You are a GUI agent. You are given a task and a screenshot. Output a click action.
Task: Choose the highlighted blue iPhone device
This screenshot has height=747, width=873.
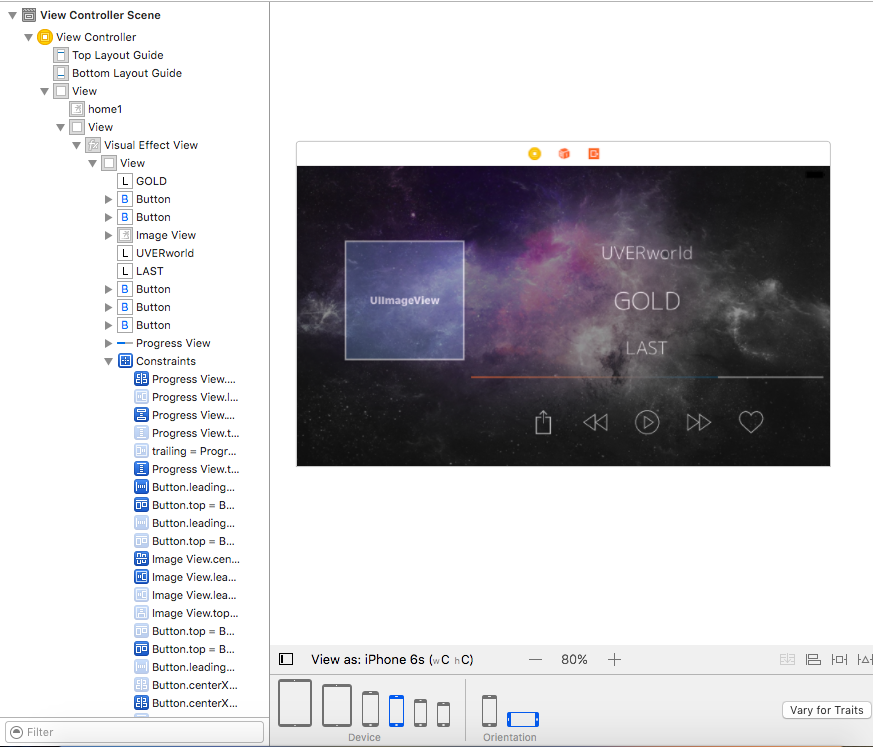coord(396,711)
